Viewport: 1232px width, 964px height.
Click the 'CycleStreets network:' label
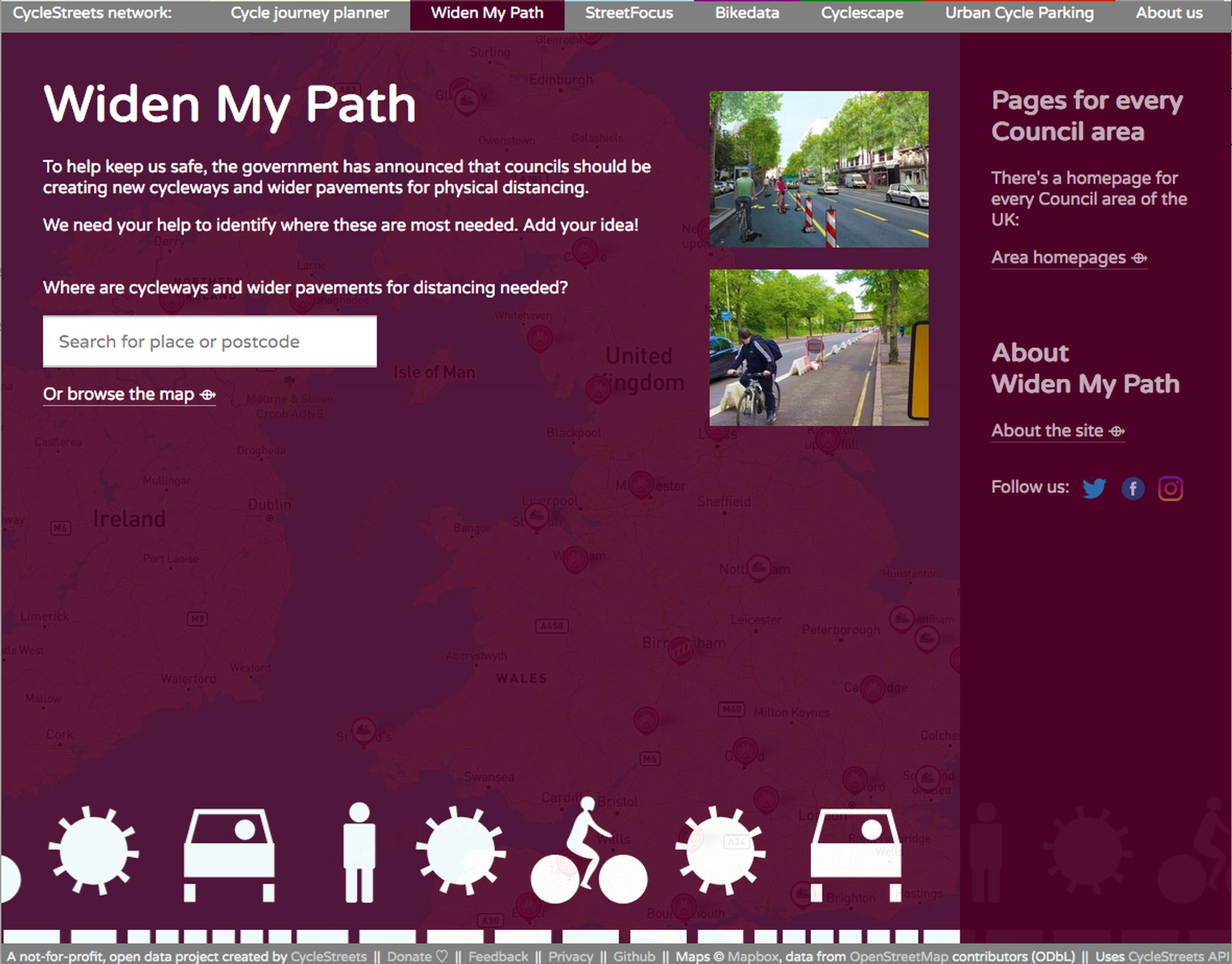(92, 13)
